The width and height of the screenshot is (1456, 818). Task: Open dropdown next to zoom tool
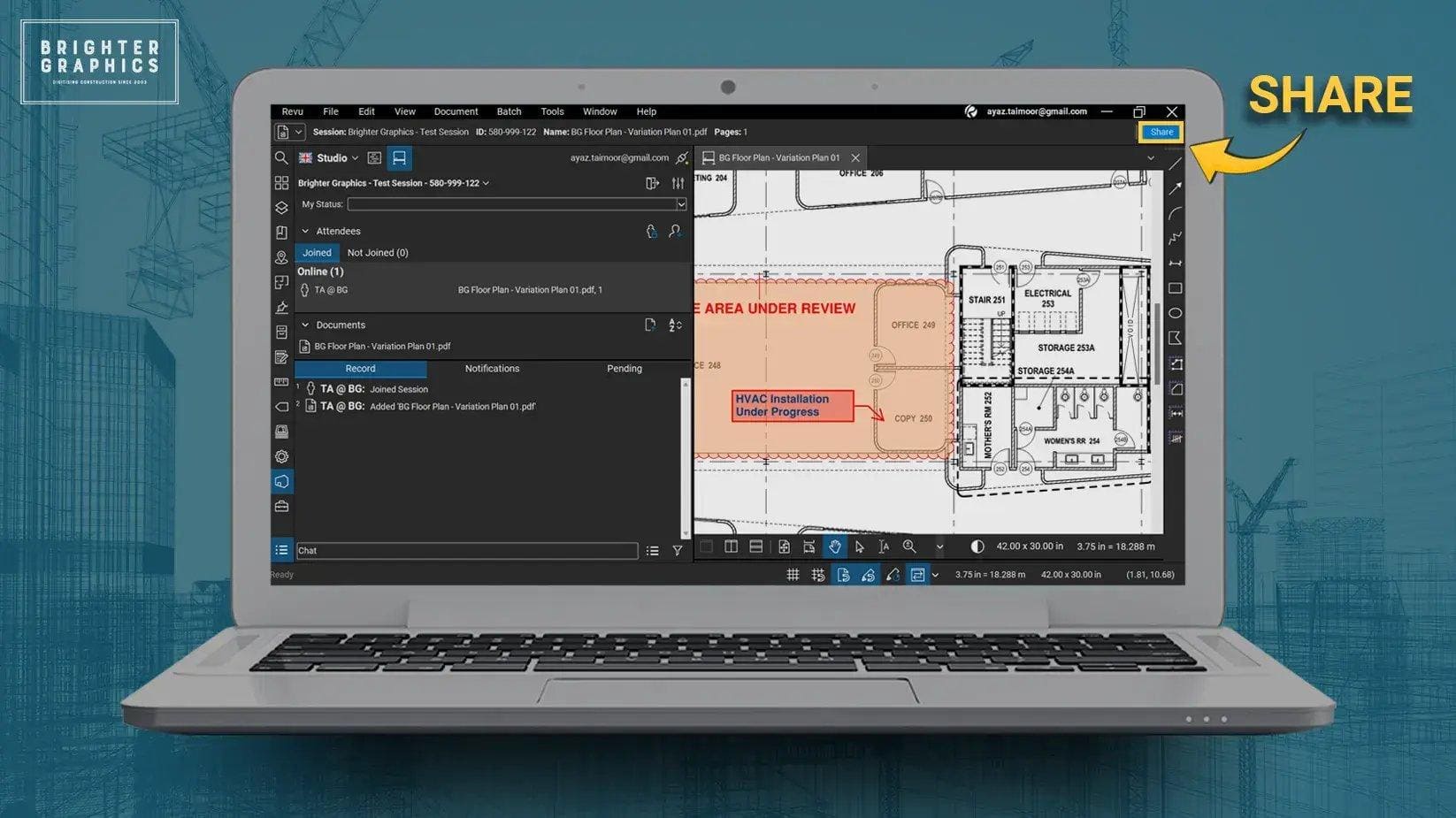click(x=939, y=547)
